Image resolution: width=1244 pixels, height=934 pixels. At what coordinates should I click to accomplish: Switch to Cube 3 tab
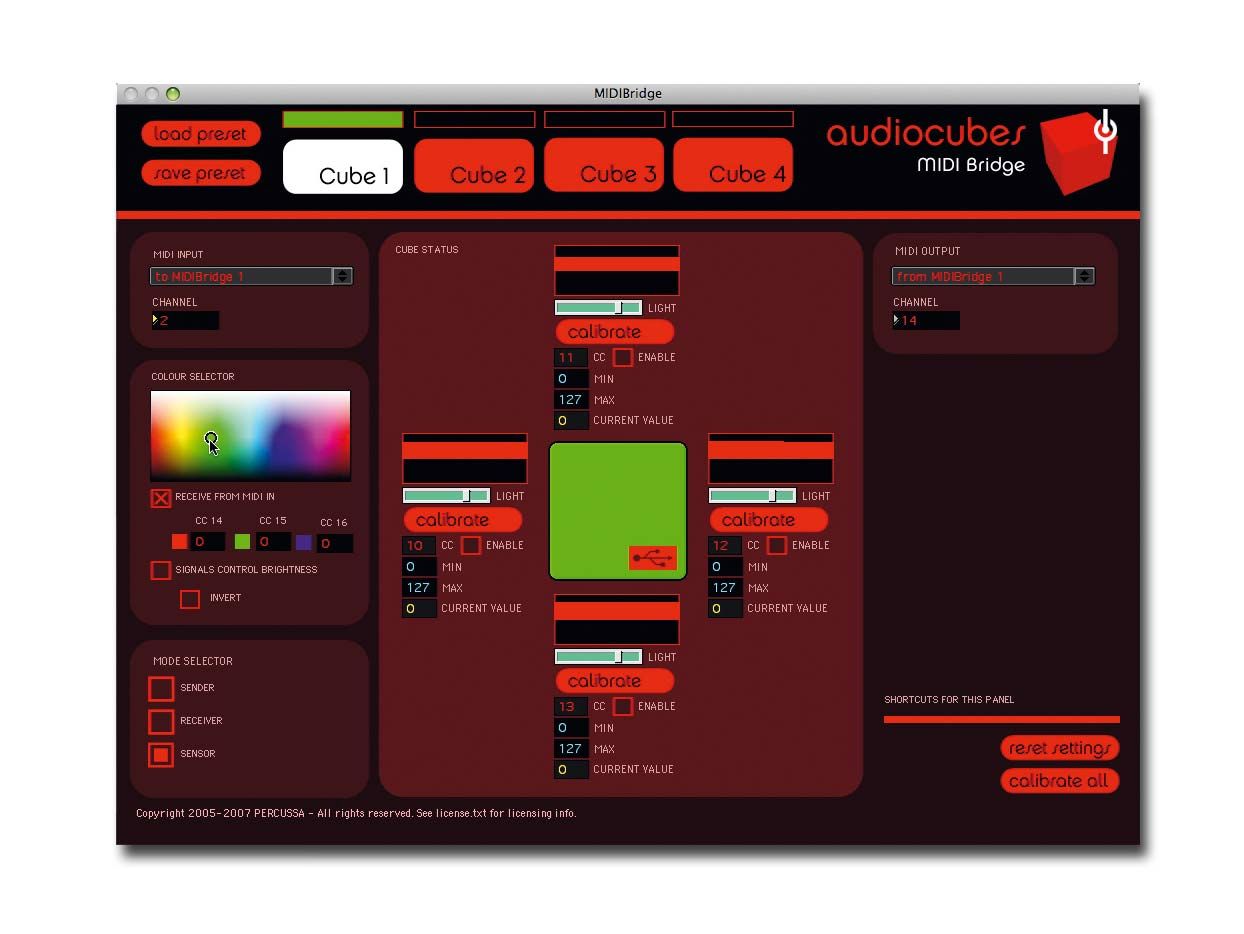click(604, 166)
